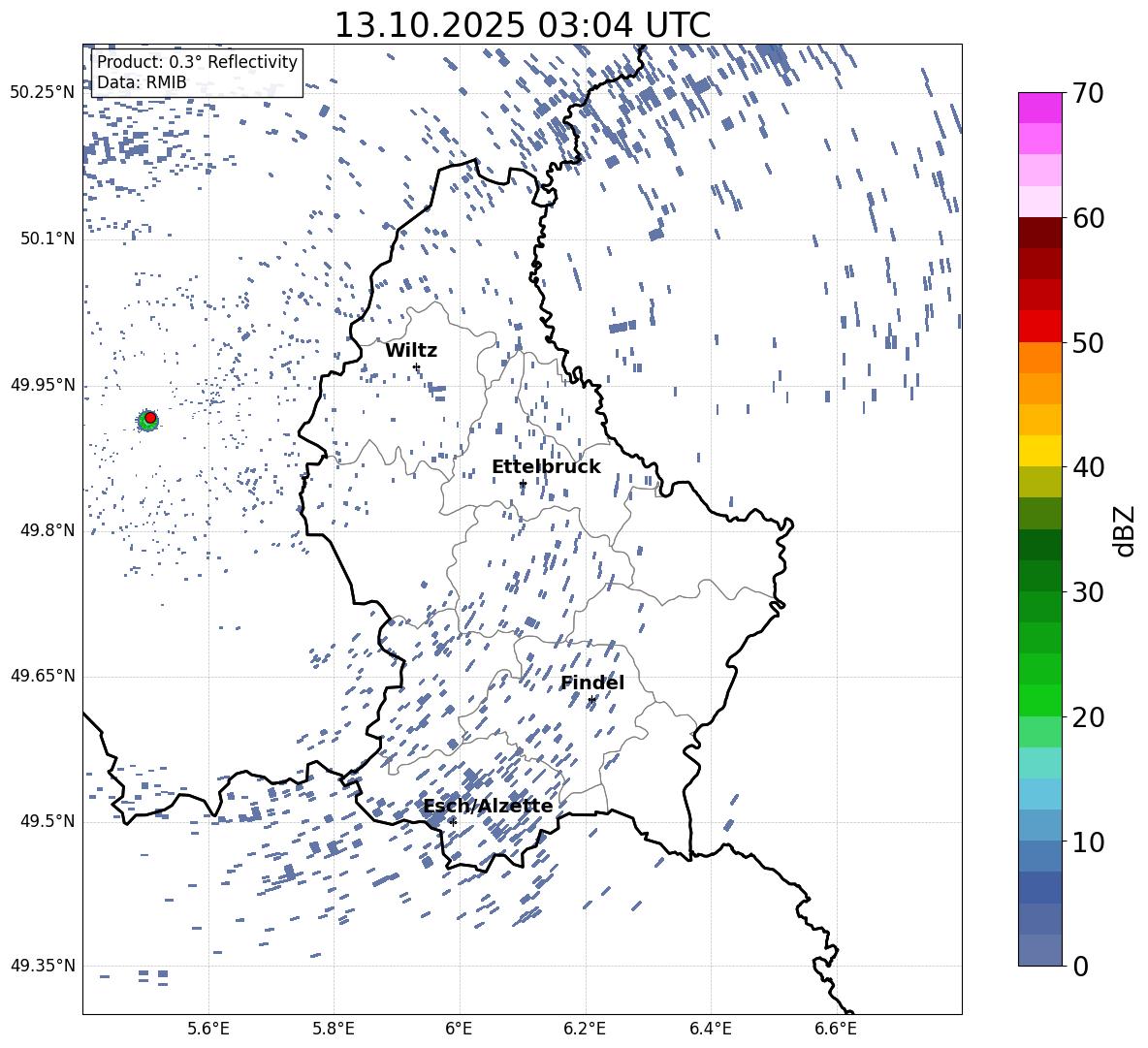The height and width of the screenshot is (1048, 1148).
Task: Select the Wiltz city label
Action: (411, 350)
